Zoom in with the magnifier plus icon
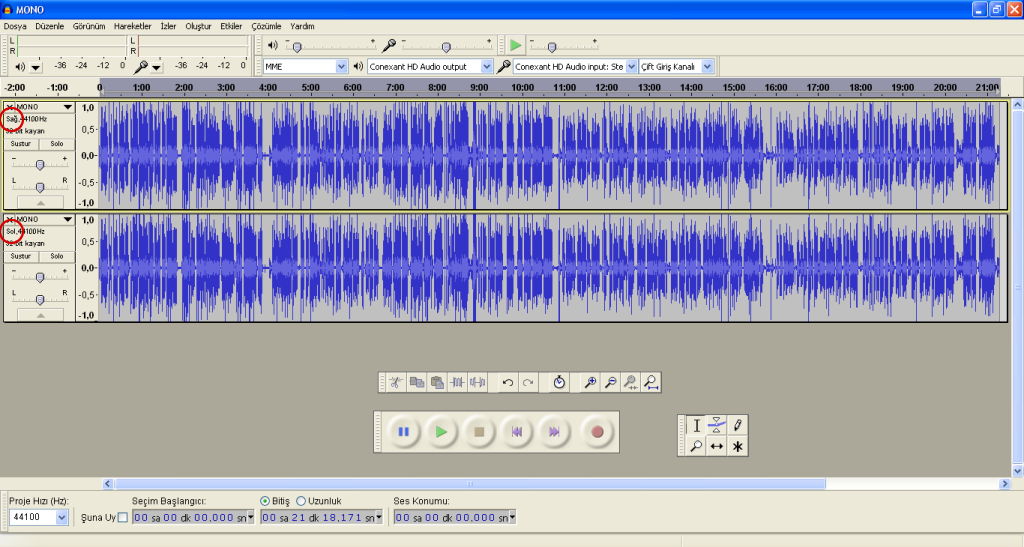The height and width of the screenshot is (547, 1024). click(590, 383)
